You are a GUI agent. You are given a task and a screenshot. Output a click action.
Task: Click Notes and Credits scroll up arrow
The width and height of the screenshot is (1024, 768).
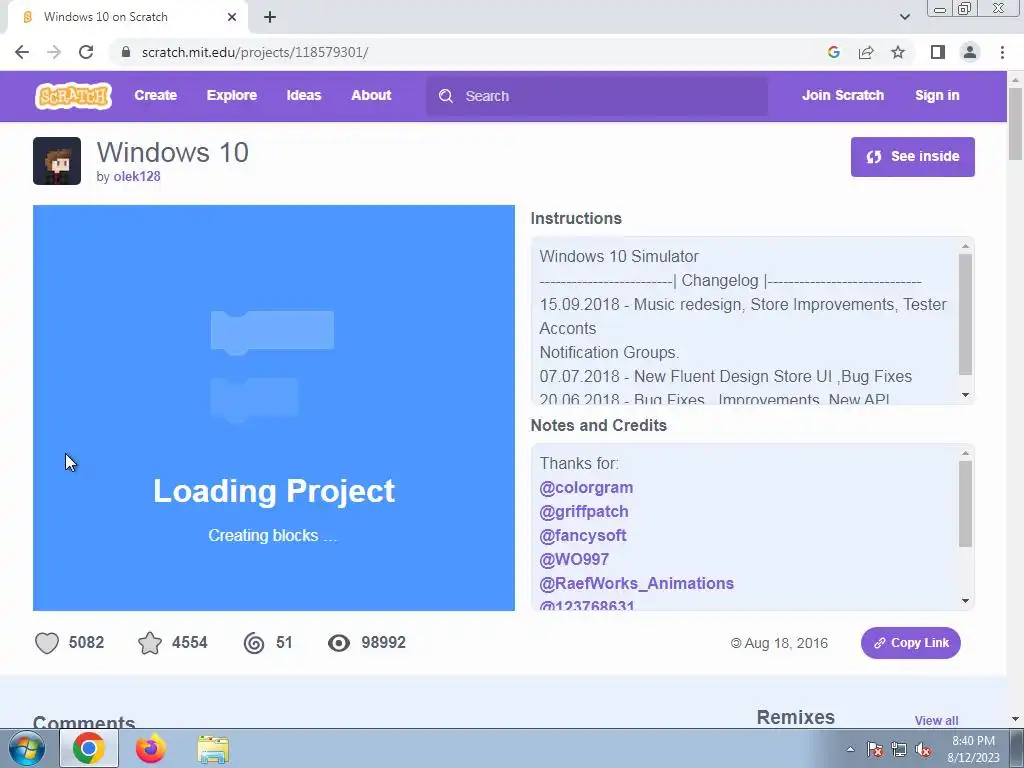point(965,453)
